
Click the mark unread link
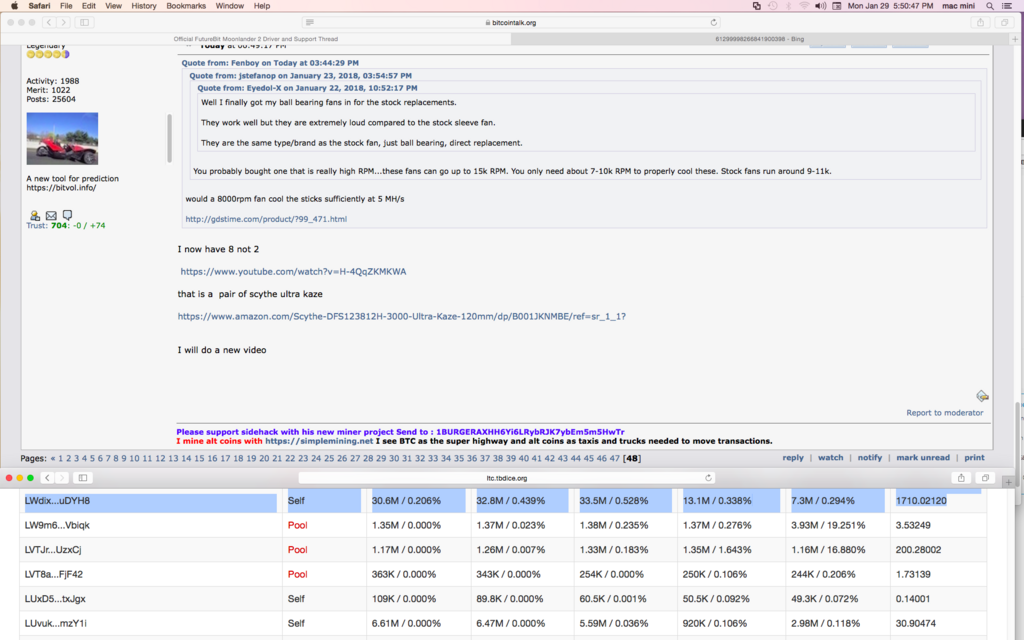click(923, 458)
